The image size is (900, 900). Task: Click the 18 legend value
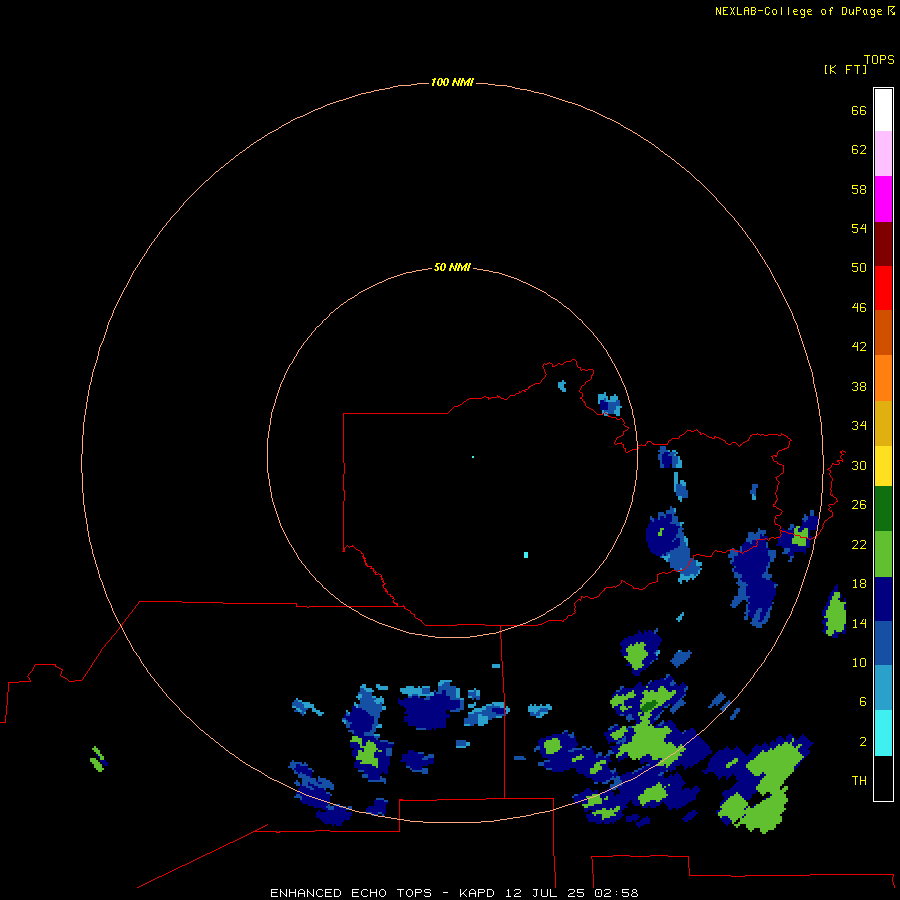(x=859, y=584)
